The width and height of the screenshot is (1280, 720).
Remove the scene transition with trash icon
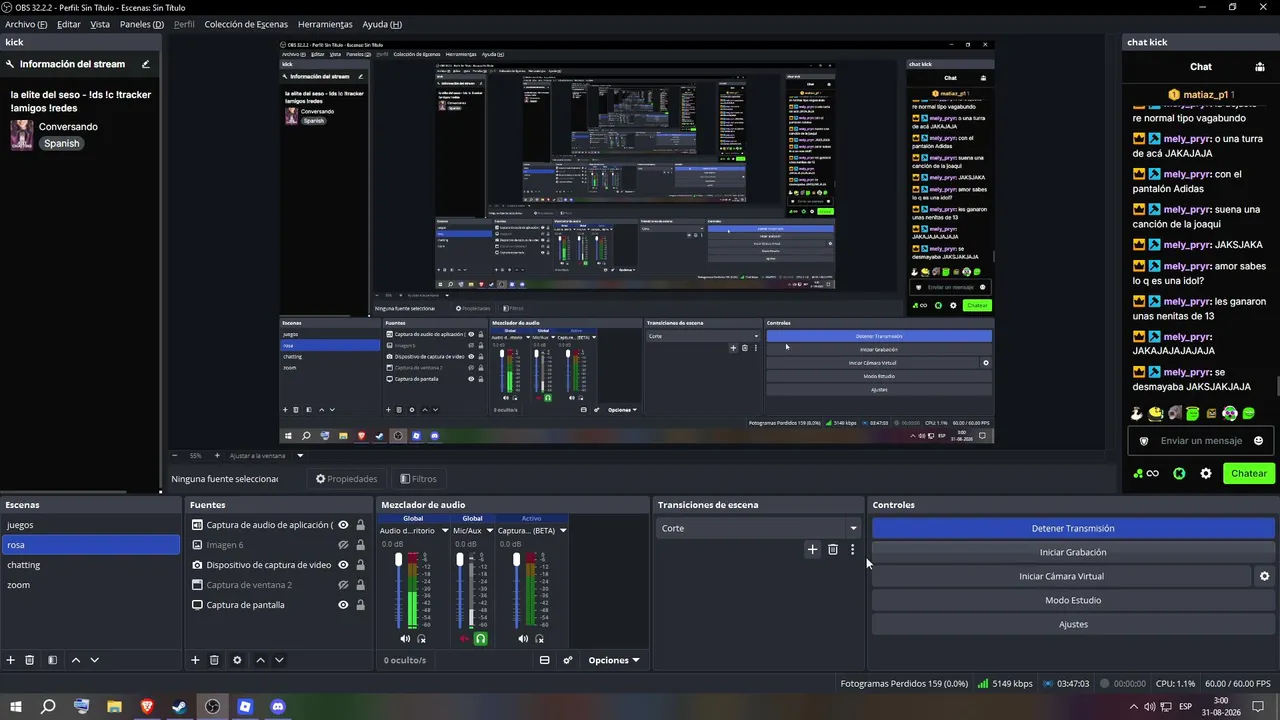coord(832,549)
